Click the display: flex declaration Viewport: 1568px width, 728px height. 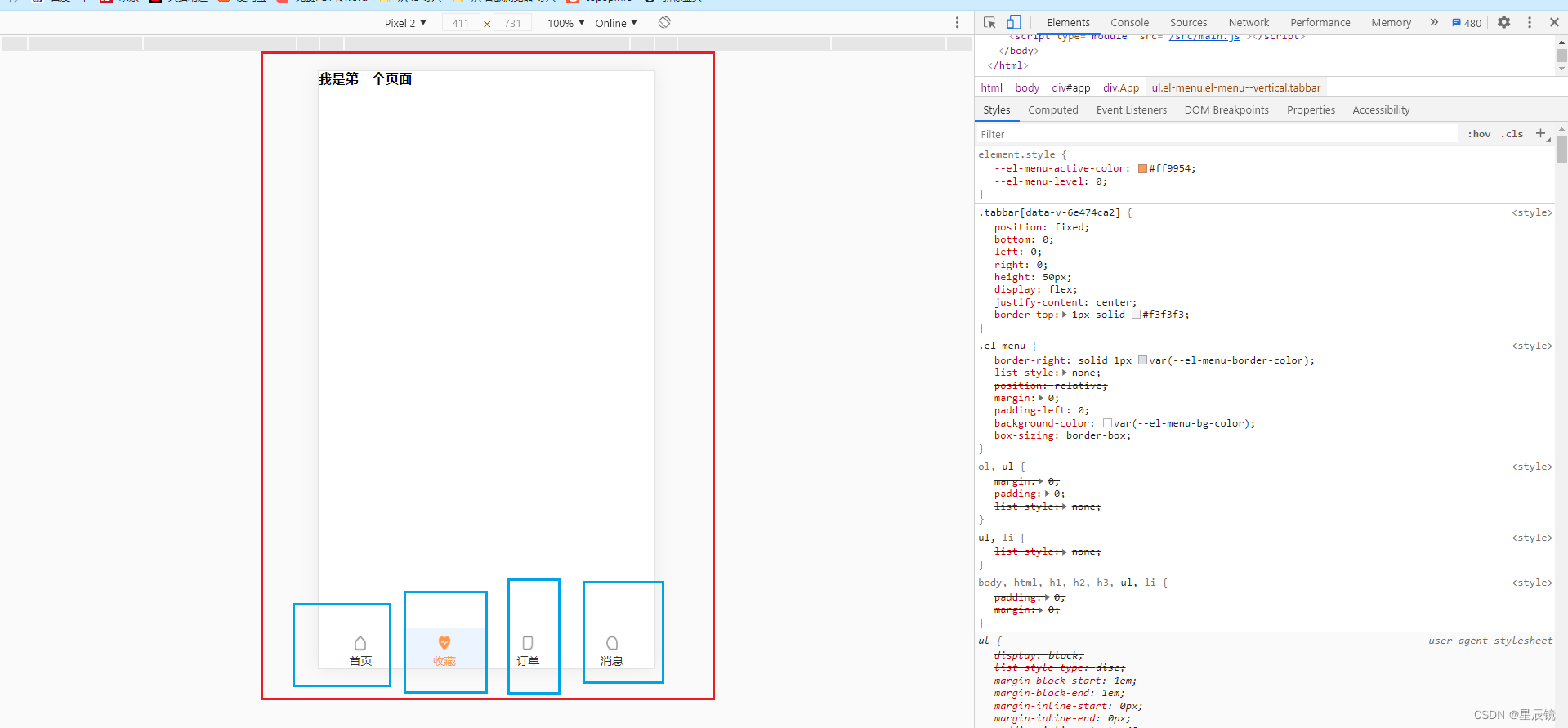[1035, 290]
